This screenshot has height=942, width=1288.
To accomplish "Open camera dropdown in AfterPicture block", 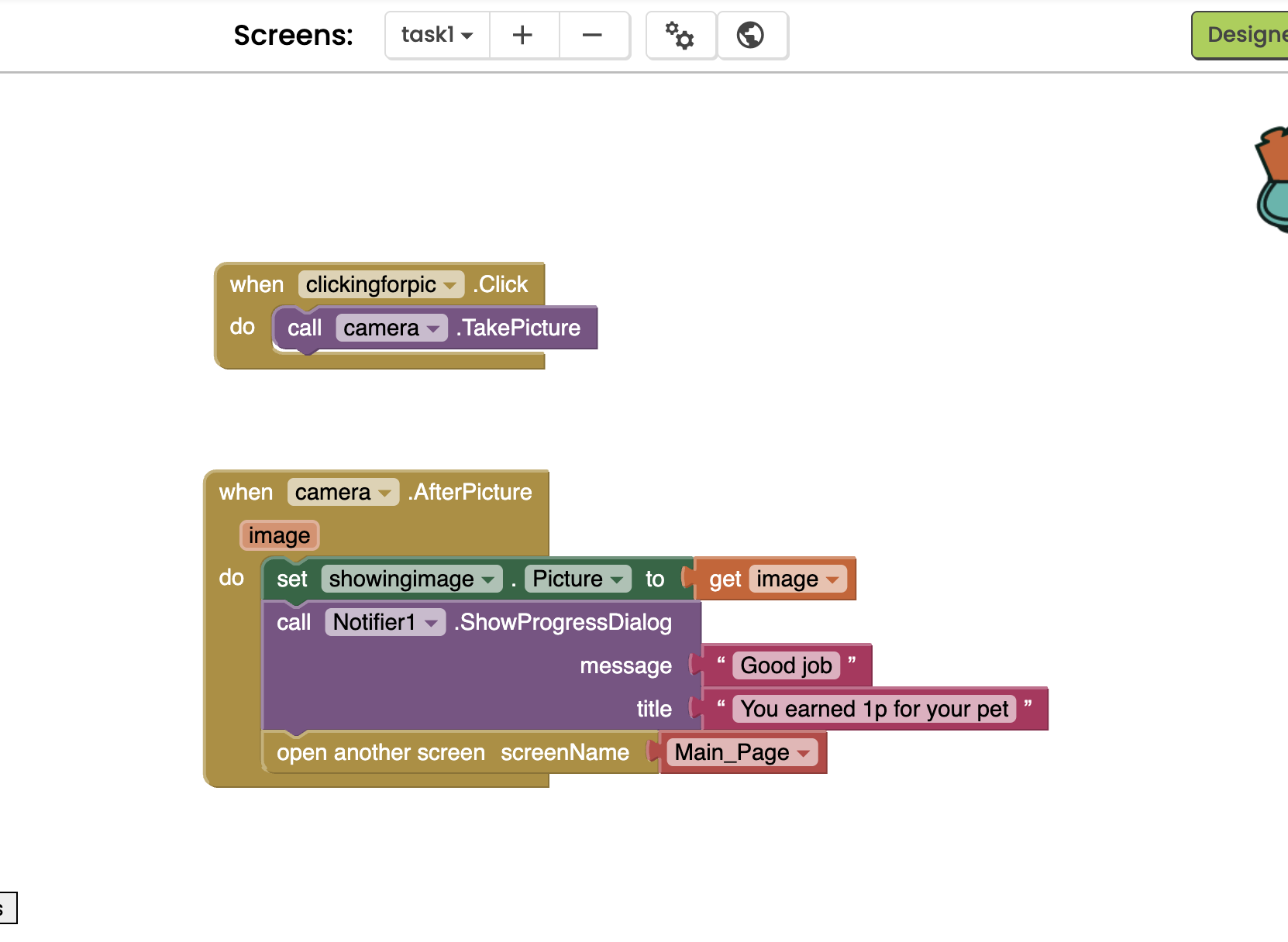I will click(343, 492).
